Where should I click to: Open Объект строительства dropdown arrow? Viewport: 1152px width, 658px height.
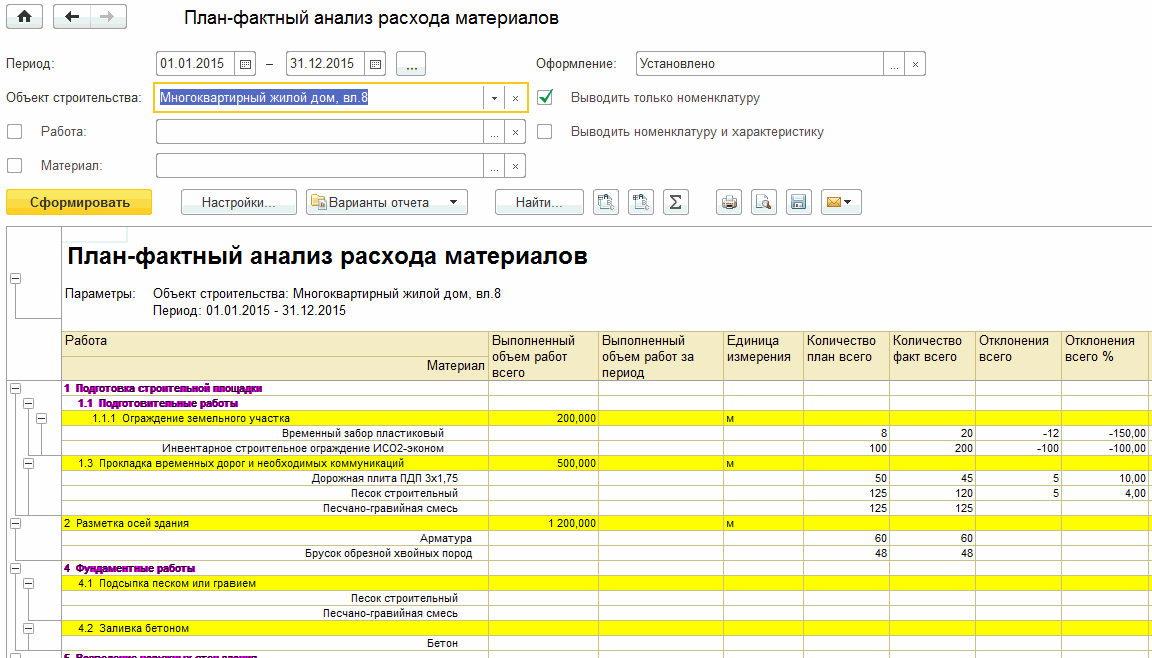click(x=494, y=98)
